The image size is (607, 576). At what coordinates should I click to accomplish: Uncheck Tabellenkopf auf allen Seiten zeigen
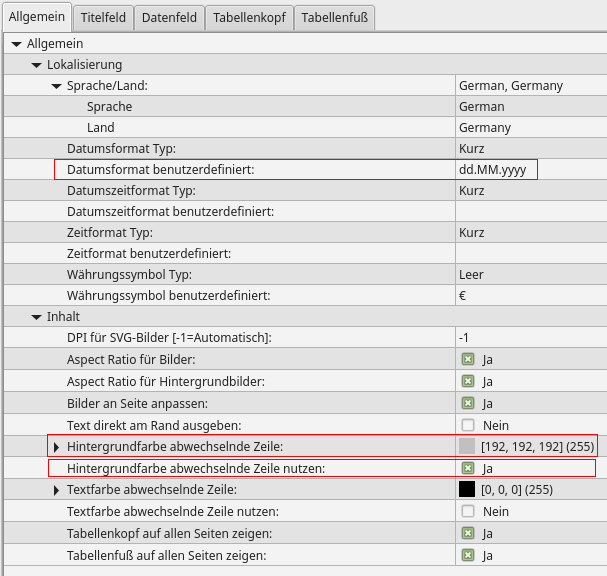(467, 533)
